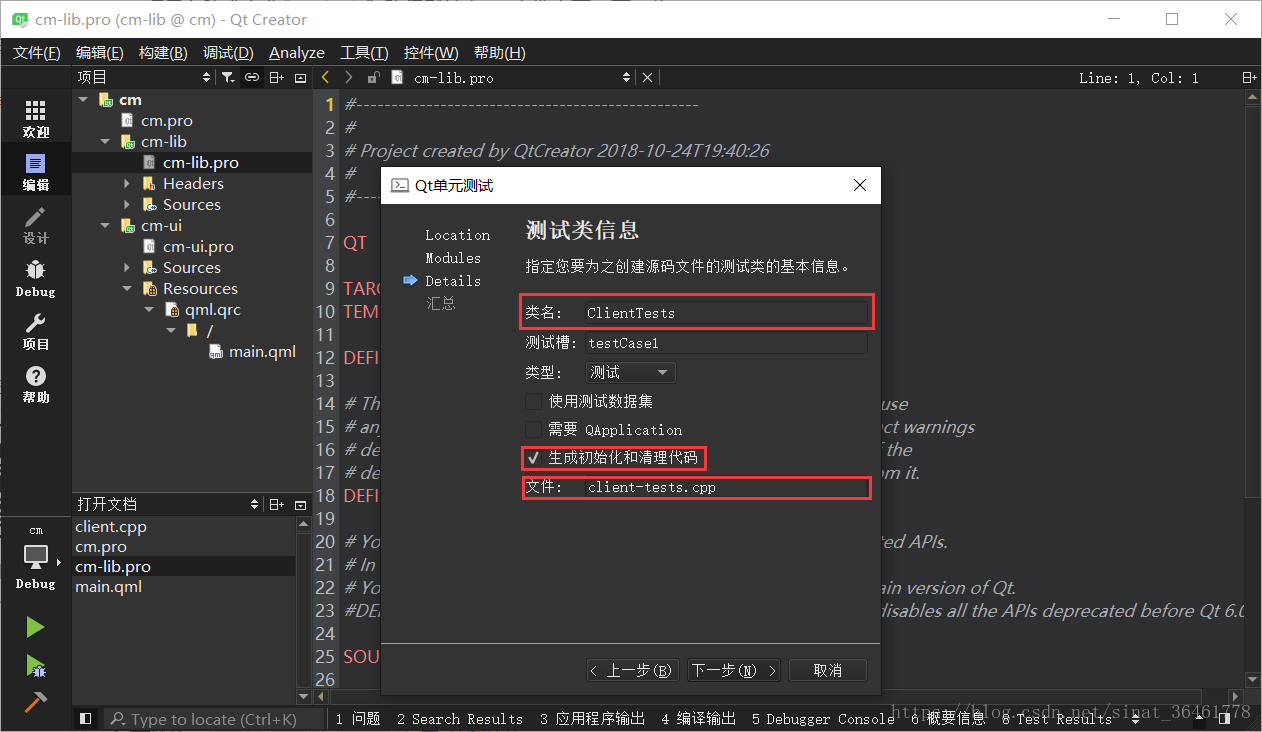Image resolution: width=1262 pixels, height=732 pixels.
Task: Open the Design (设计) mode
Action: [35, 225]
